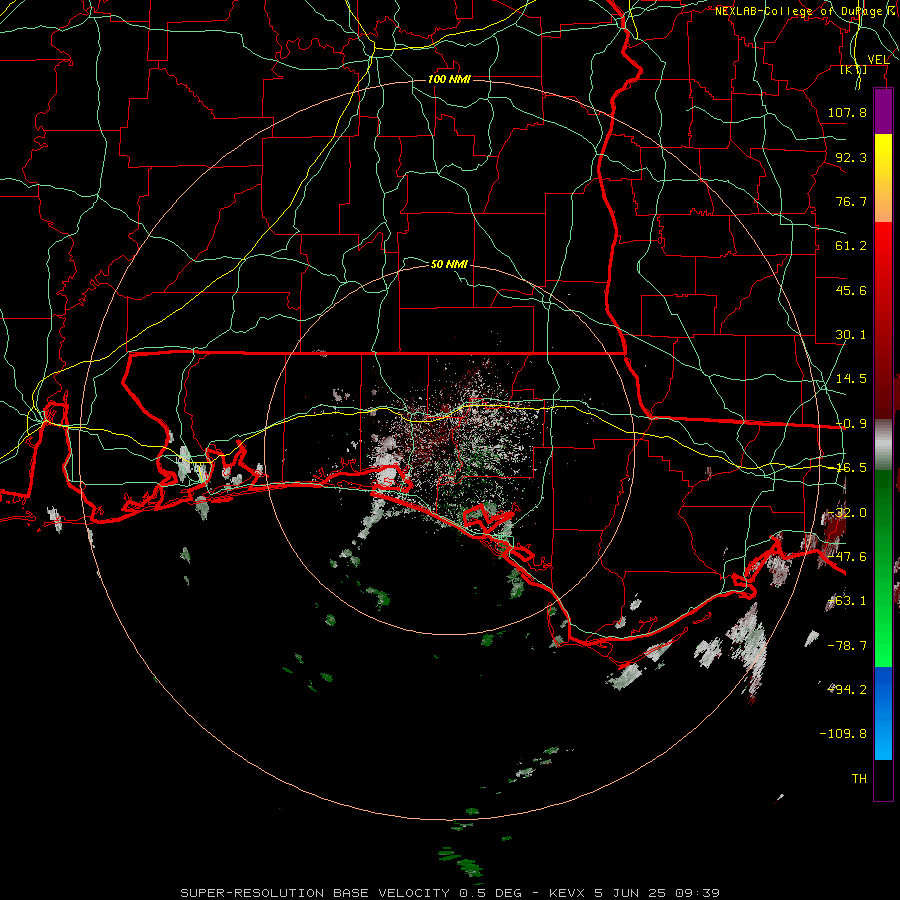The width and height of the screenshot is (900, 900).
Task: Click the yellow-orange segment of color bar
Action: [883, 178]
